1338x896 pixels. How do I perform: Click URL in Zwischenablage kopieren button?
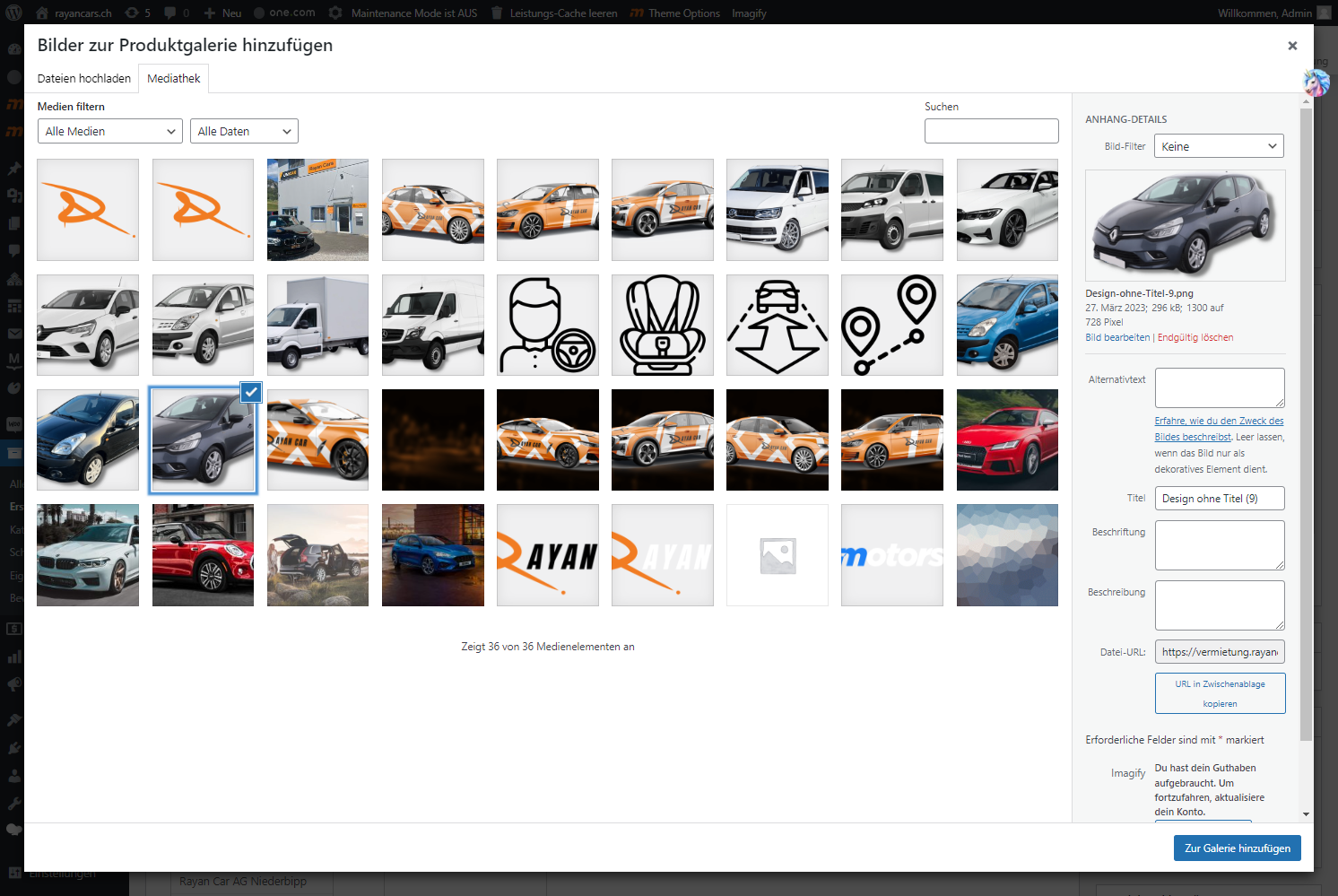(x=1220, y=693)
